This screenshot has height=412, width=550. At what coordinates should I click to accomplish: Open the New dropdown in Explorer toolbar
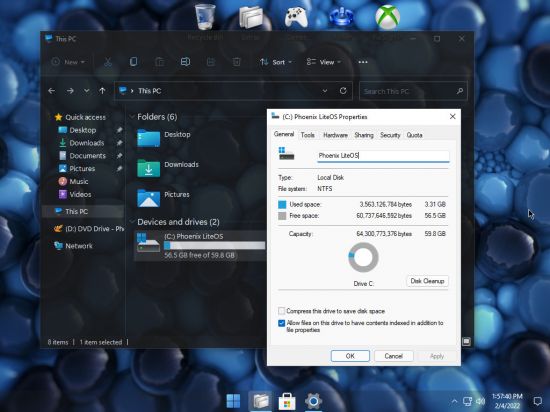click(x=68, y=62)
